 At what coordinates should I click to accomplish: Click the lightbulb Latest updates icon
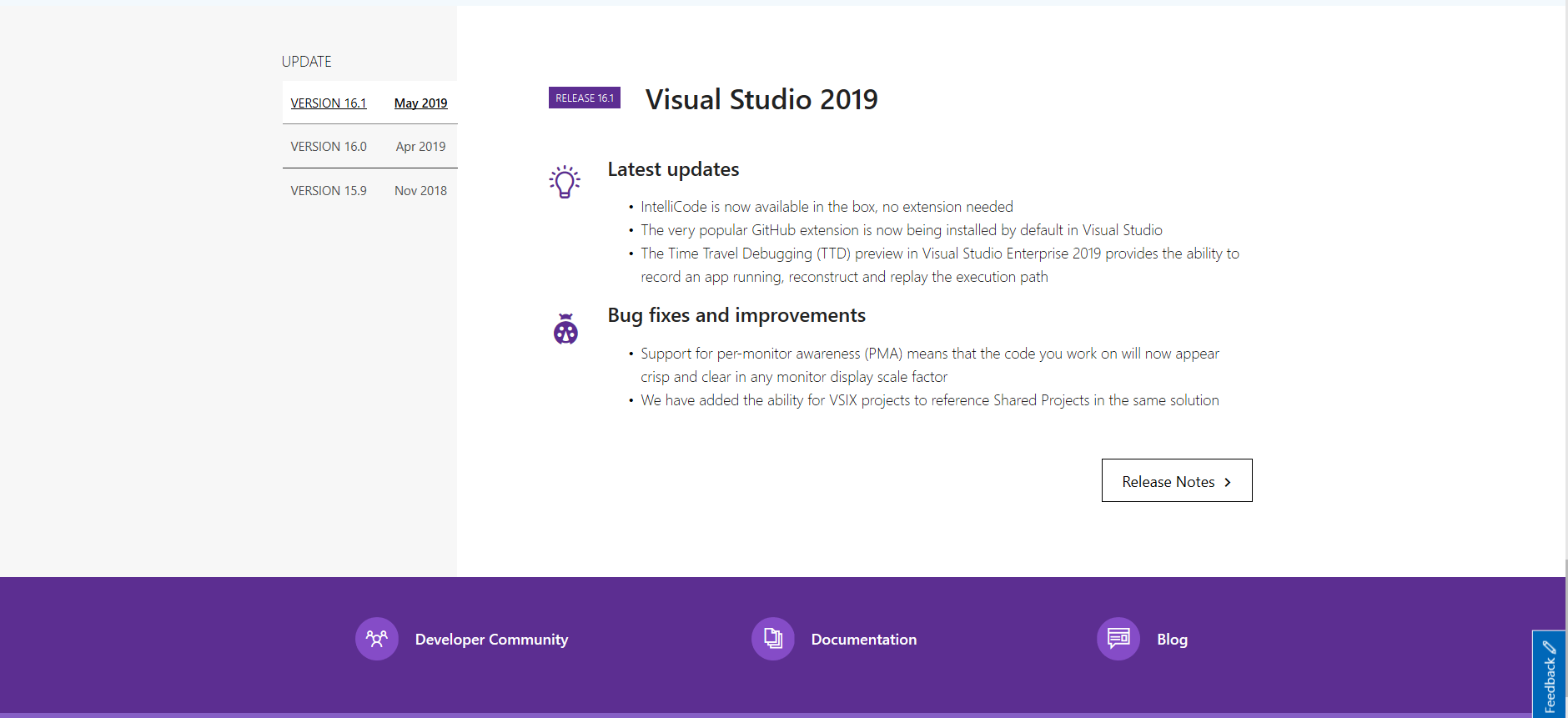coord(565,181)
